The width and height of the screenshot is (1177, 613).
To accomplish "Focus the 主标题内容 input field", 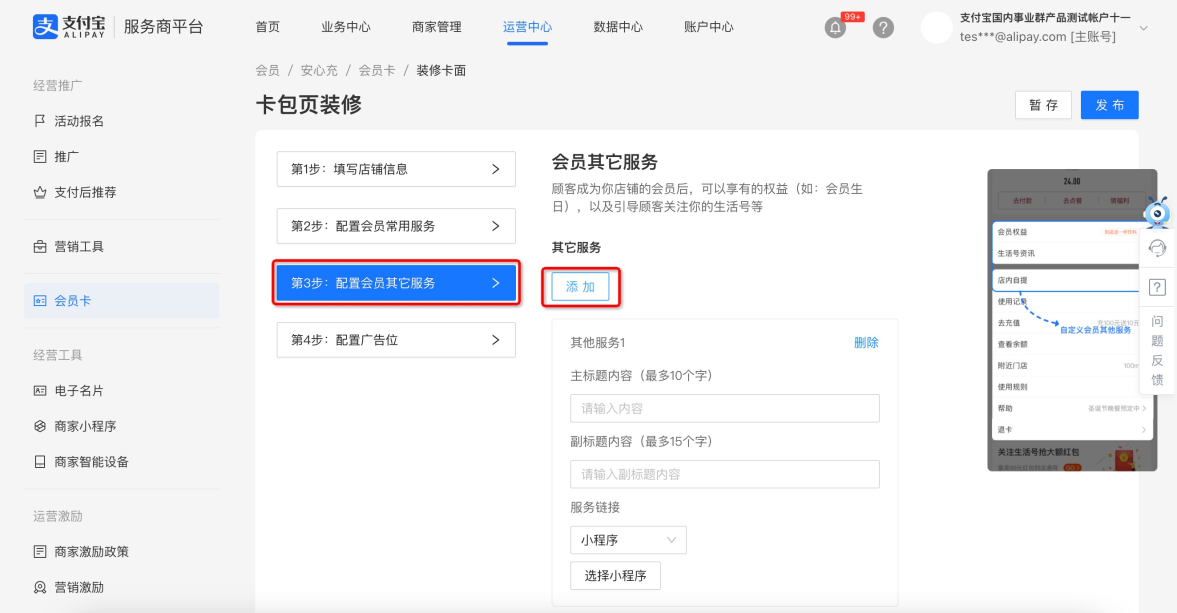I will 724,408.
